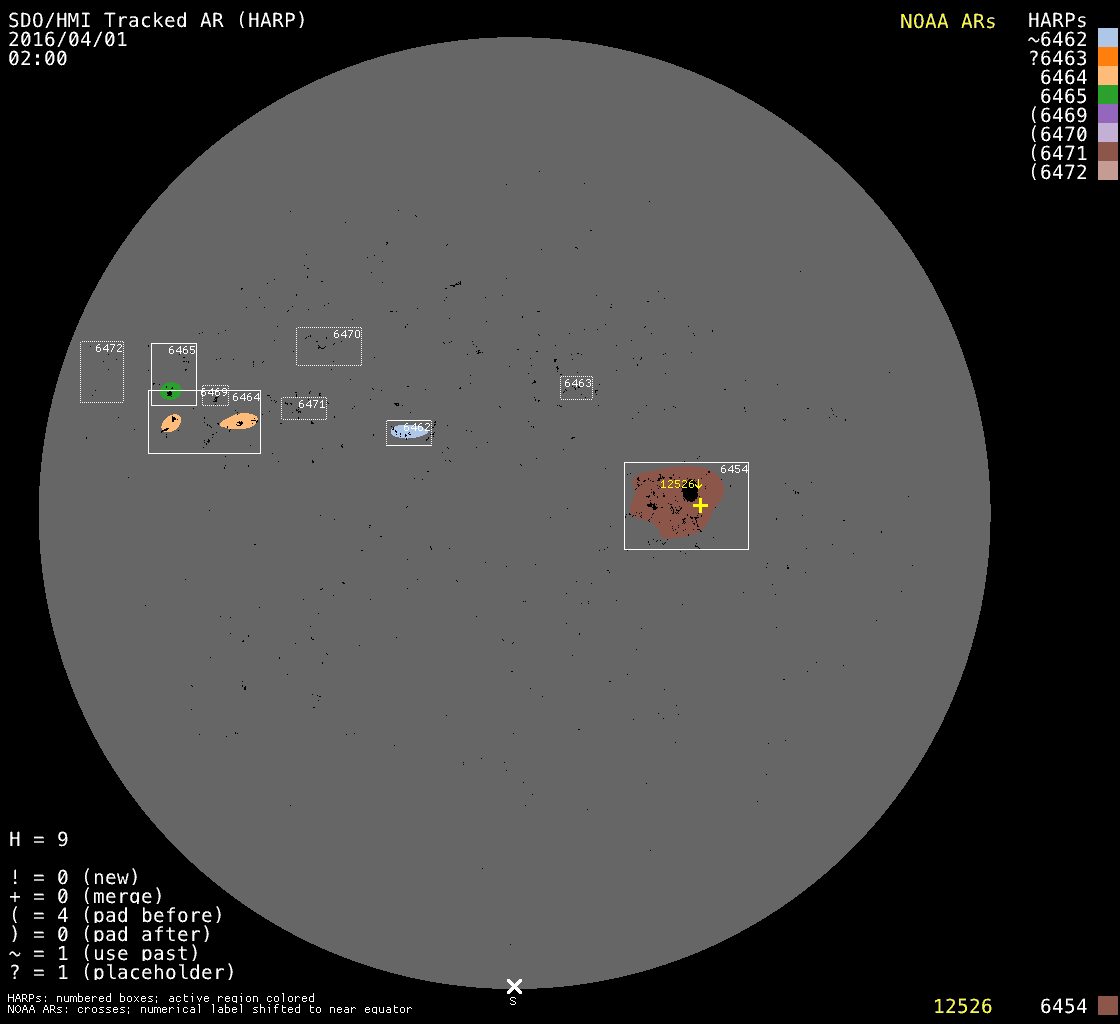Select the light blue region in HARP 6462

coord(409,431)
